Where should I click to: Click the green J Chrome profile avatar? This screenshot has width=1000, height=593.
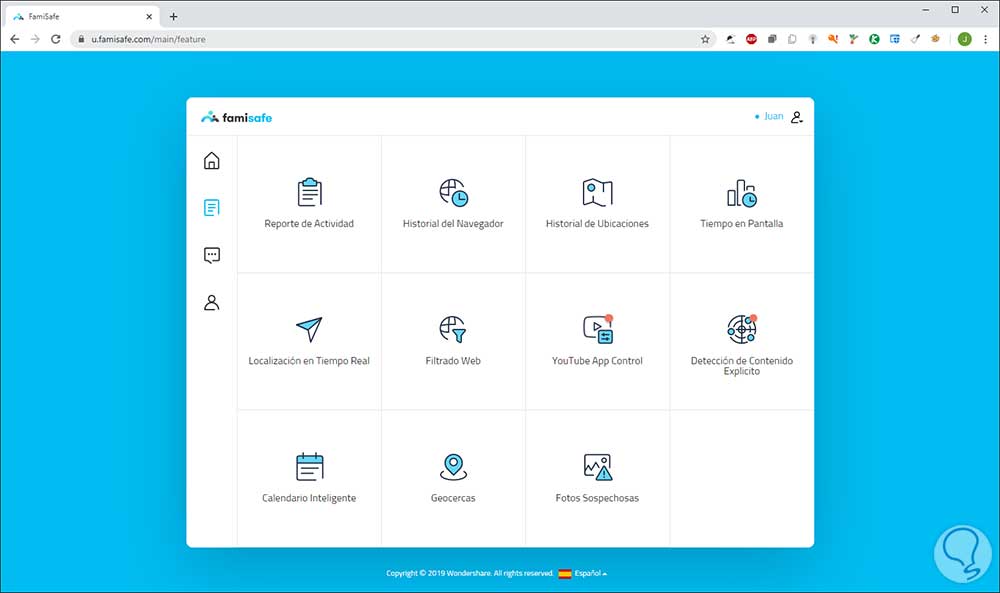click(x=964, y=39)
